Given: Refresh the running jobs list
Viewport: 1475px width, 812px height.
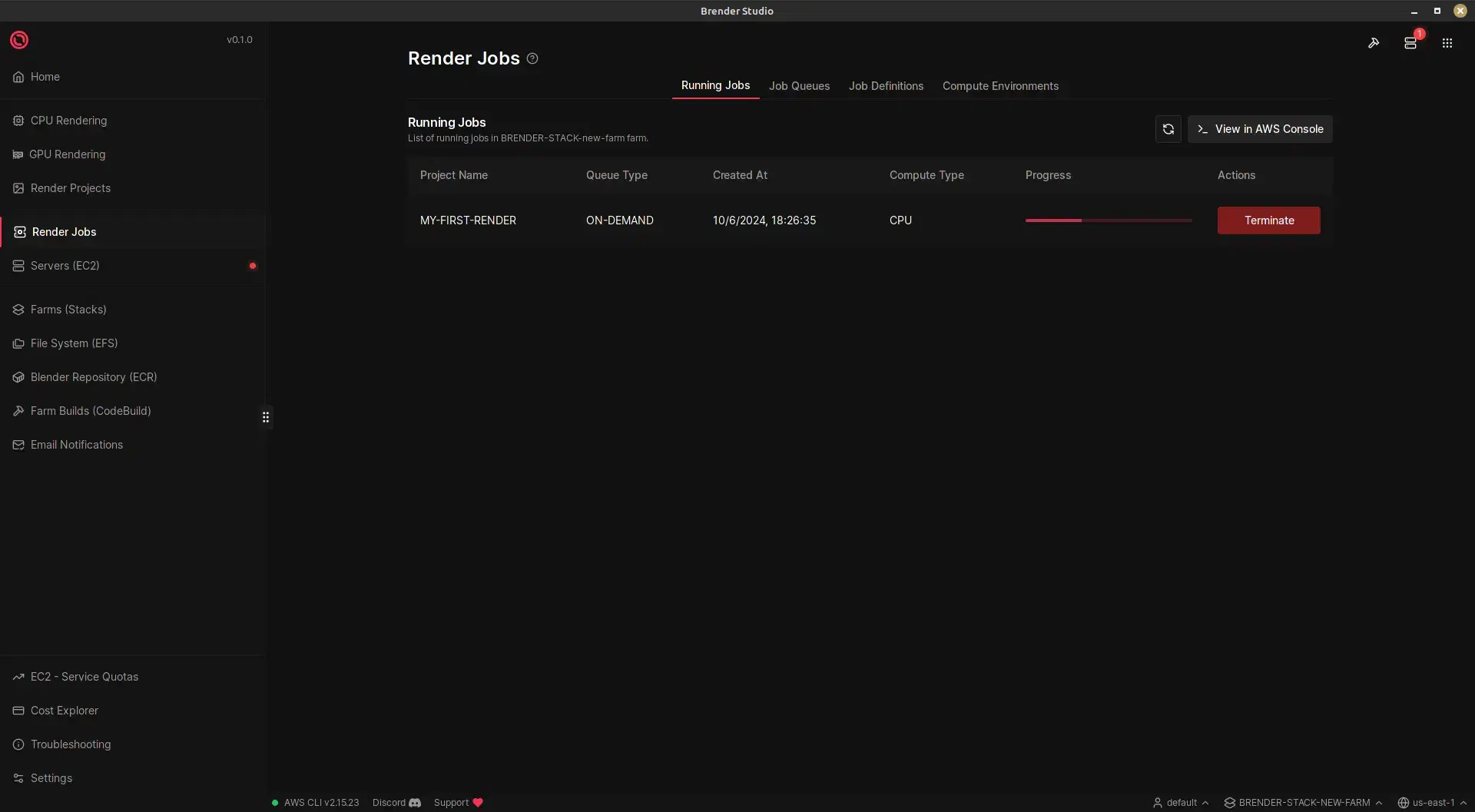Looking at the screenshot, I should (x=1168, y=129).
